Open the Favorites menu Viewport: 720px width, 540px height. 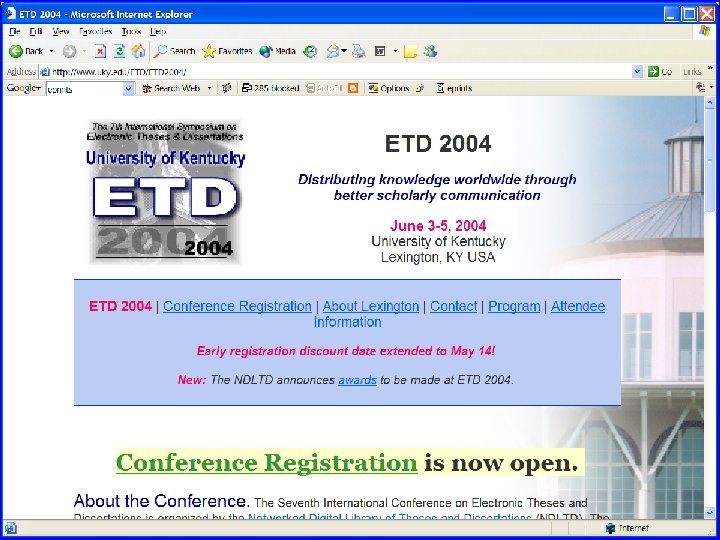pyautogui.click(x=96, y=31)
